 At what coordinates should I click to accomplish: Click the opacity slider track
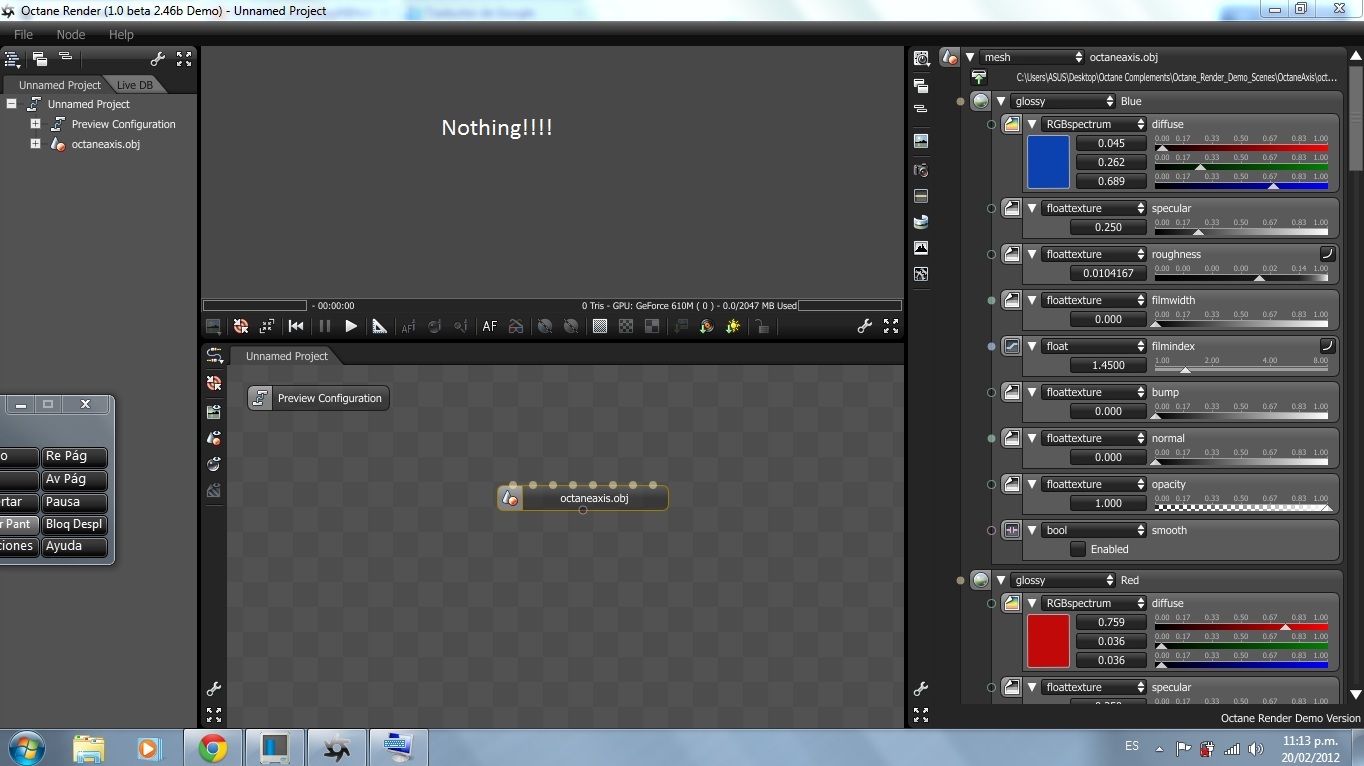tap(1241, 507)
